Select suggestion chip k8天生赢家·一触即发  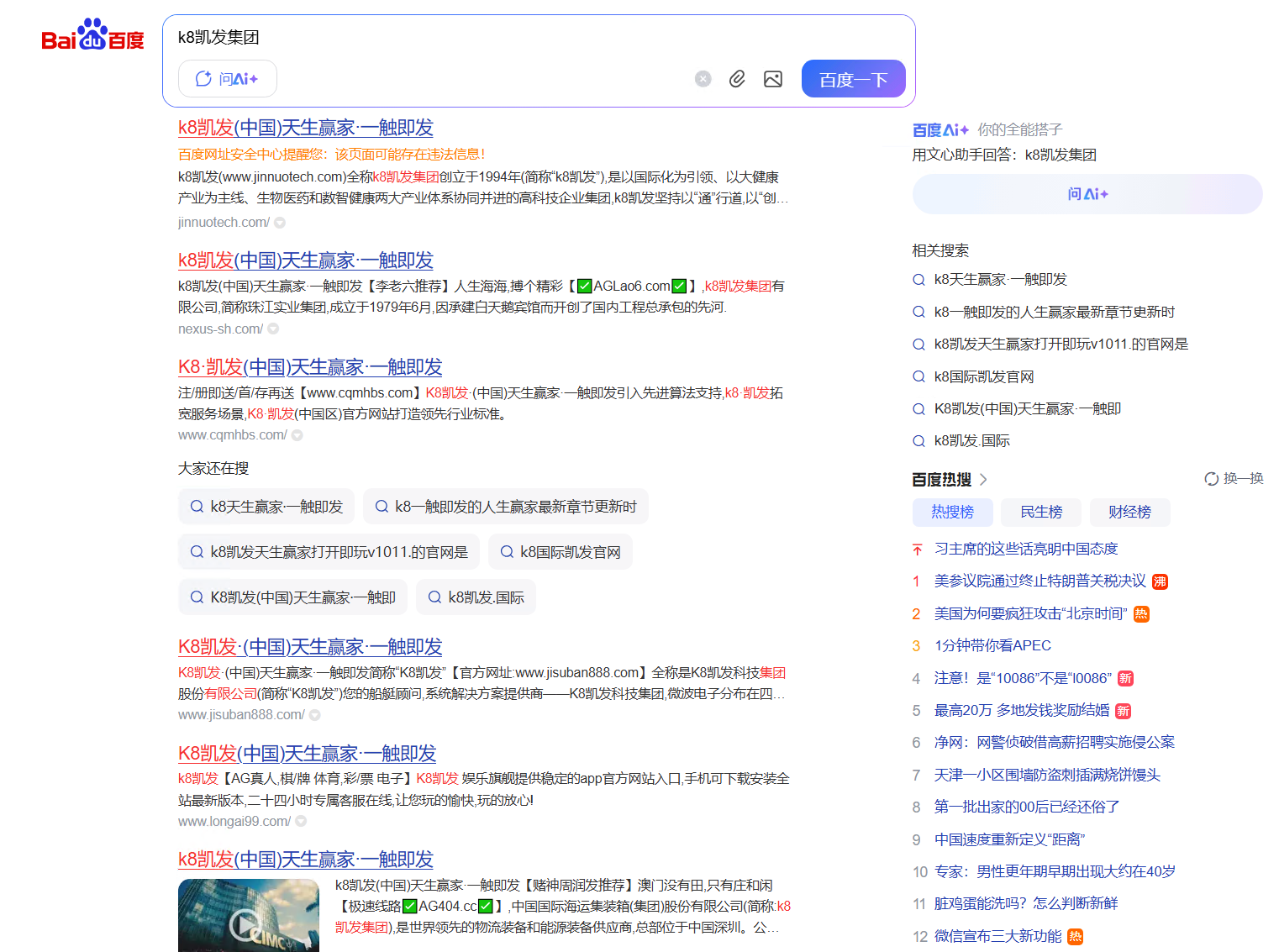click(x=266, y=507)
